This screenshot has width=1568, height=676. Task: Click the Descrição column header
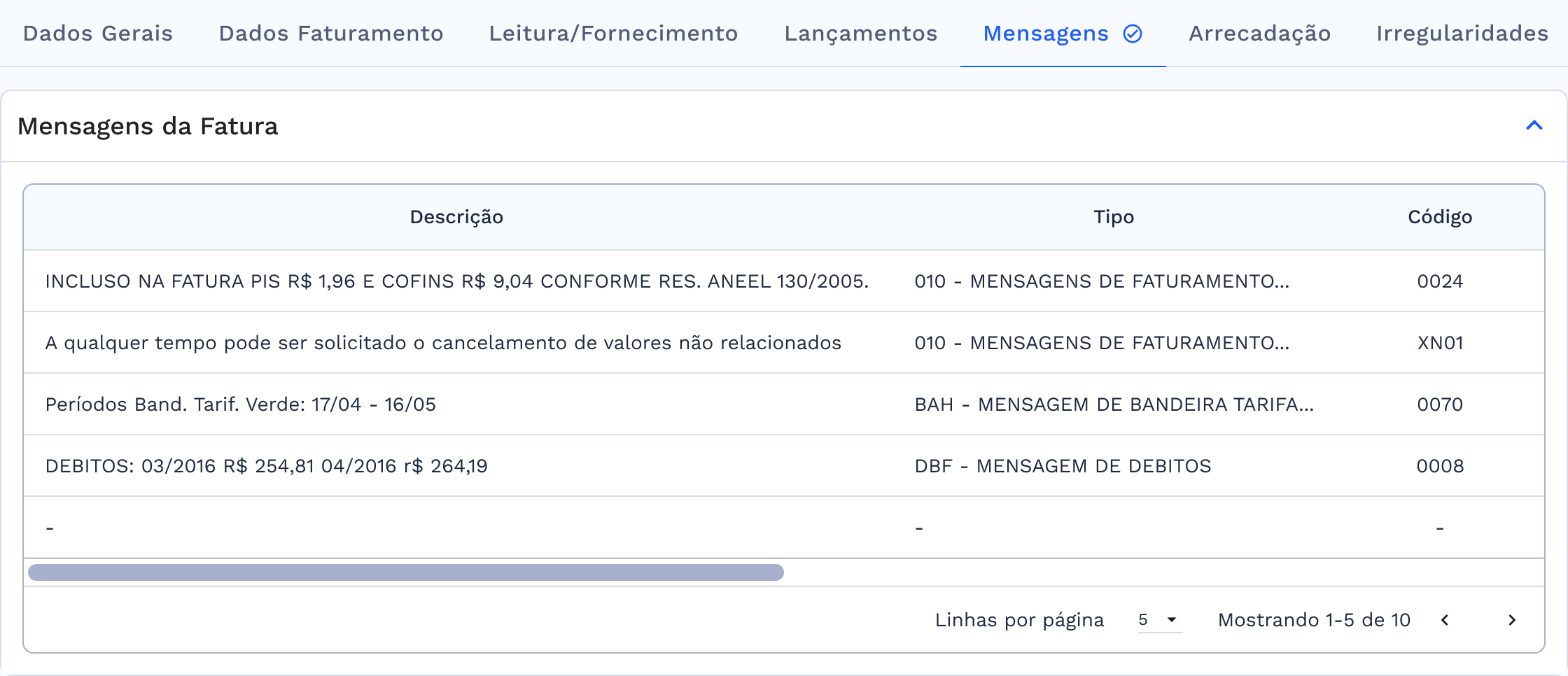456,217
